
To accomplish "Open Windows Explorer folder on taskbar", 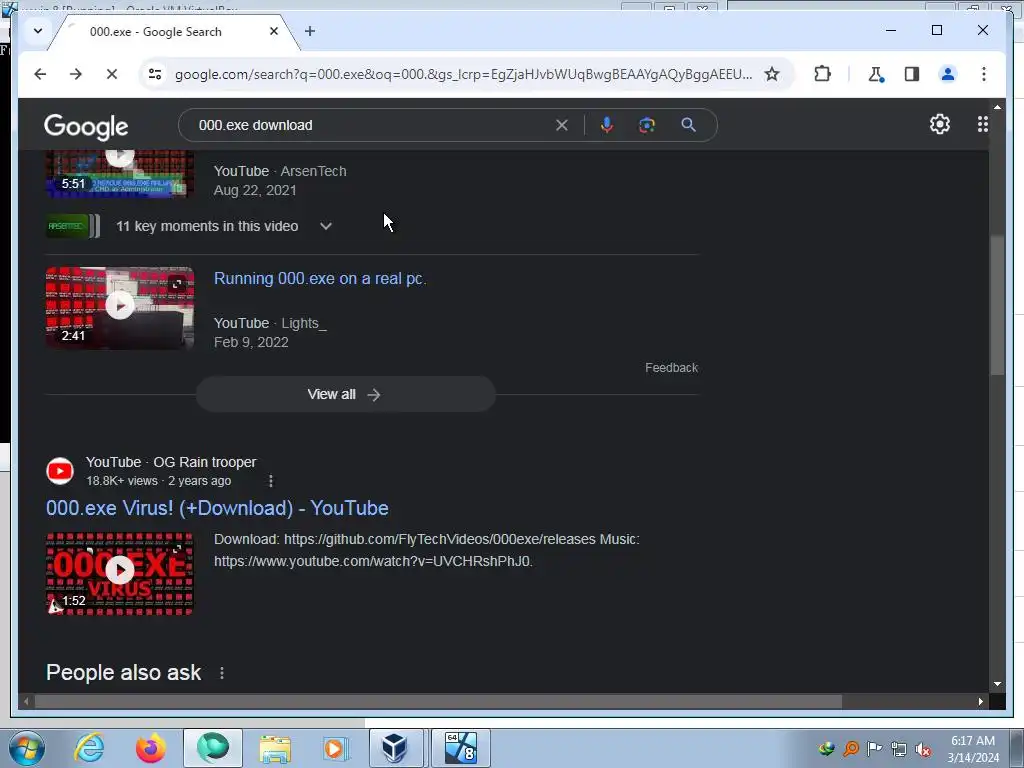I will pos(275,748).
